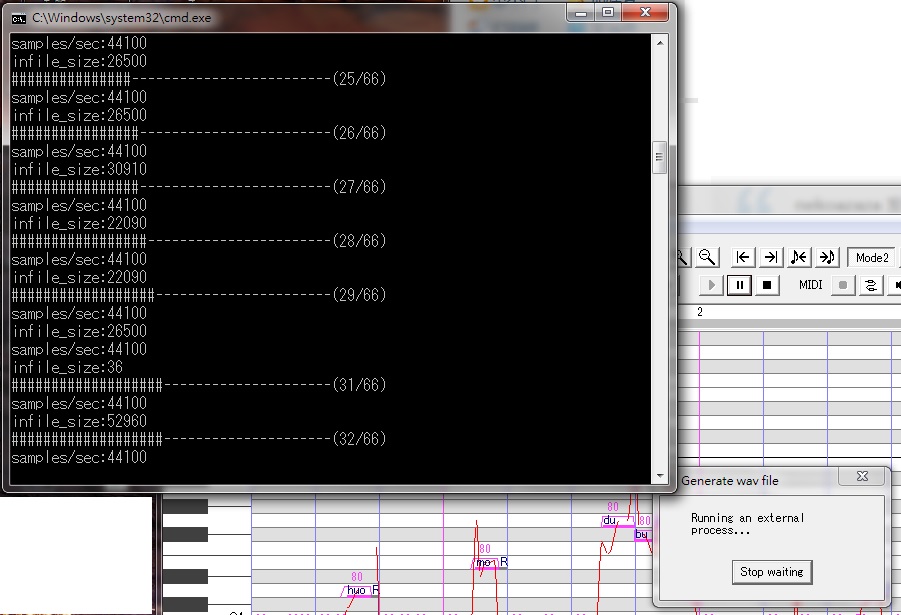The height and width of the screenshot is (615, 901).
Task: Open the cmd.exe title bar system icon
Action: (18, 18)
